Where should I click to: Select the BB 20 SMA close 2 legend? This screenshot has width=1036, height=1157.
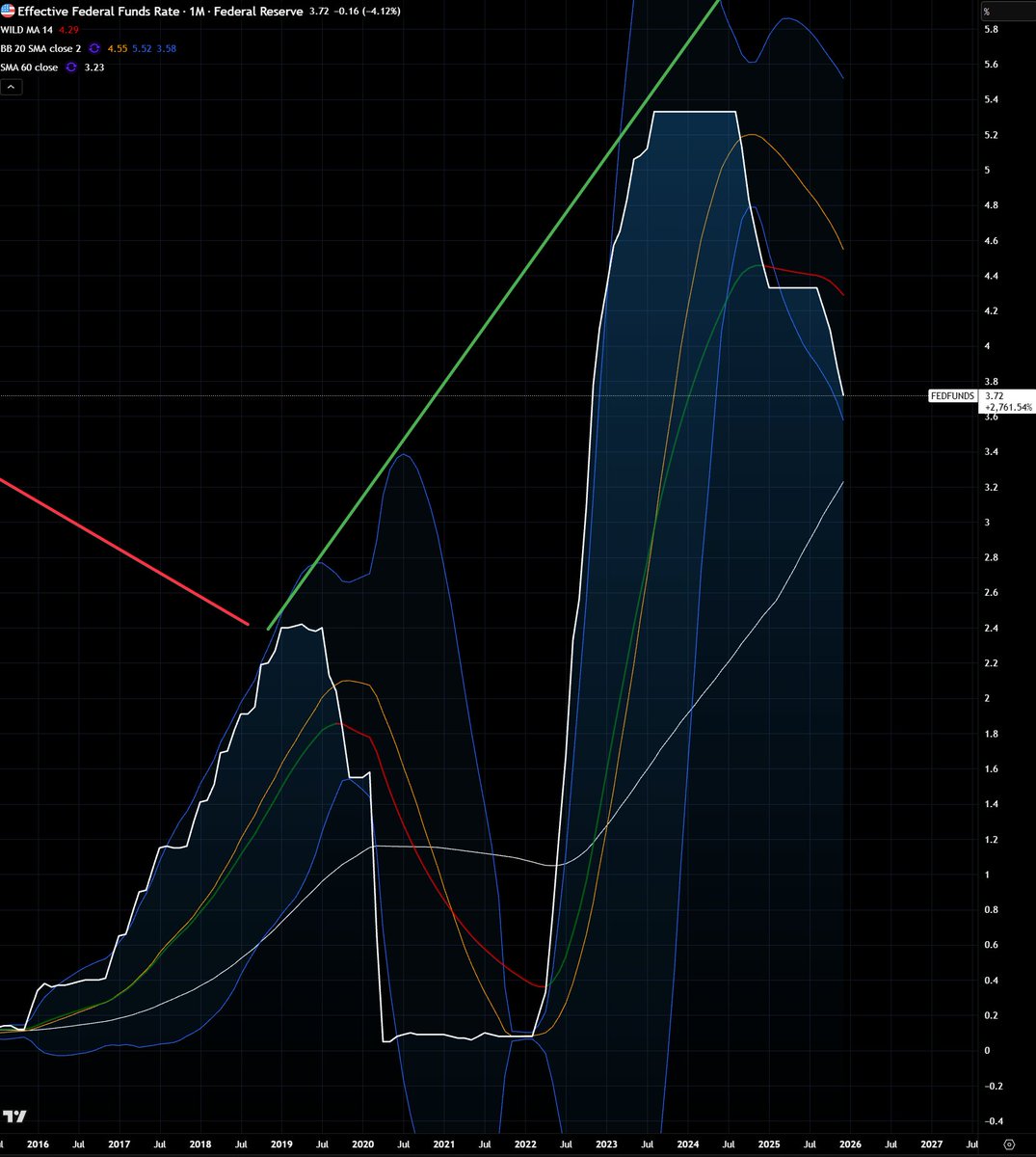pyautogui.click(x=41, y=48)
